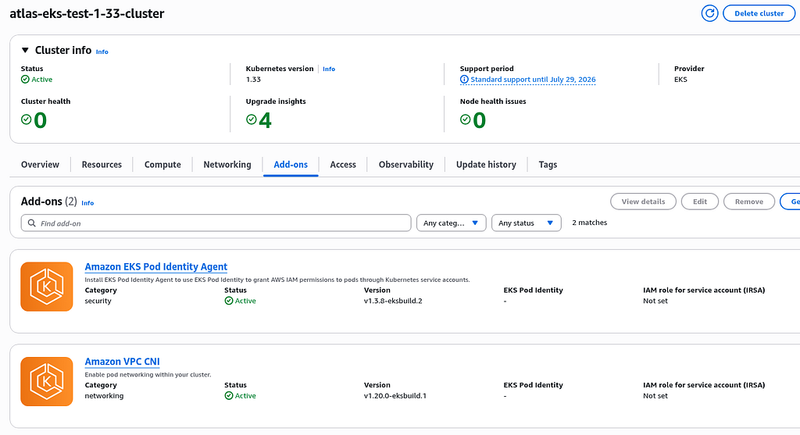Click the Node health issues check icon
Image resolution: width=800 pixels, height=435 pixels.
[465, 119]
